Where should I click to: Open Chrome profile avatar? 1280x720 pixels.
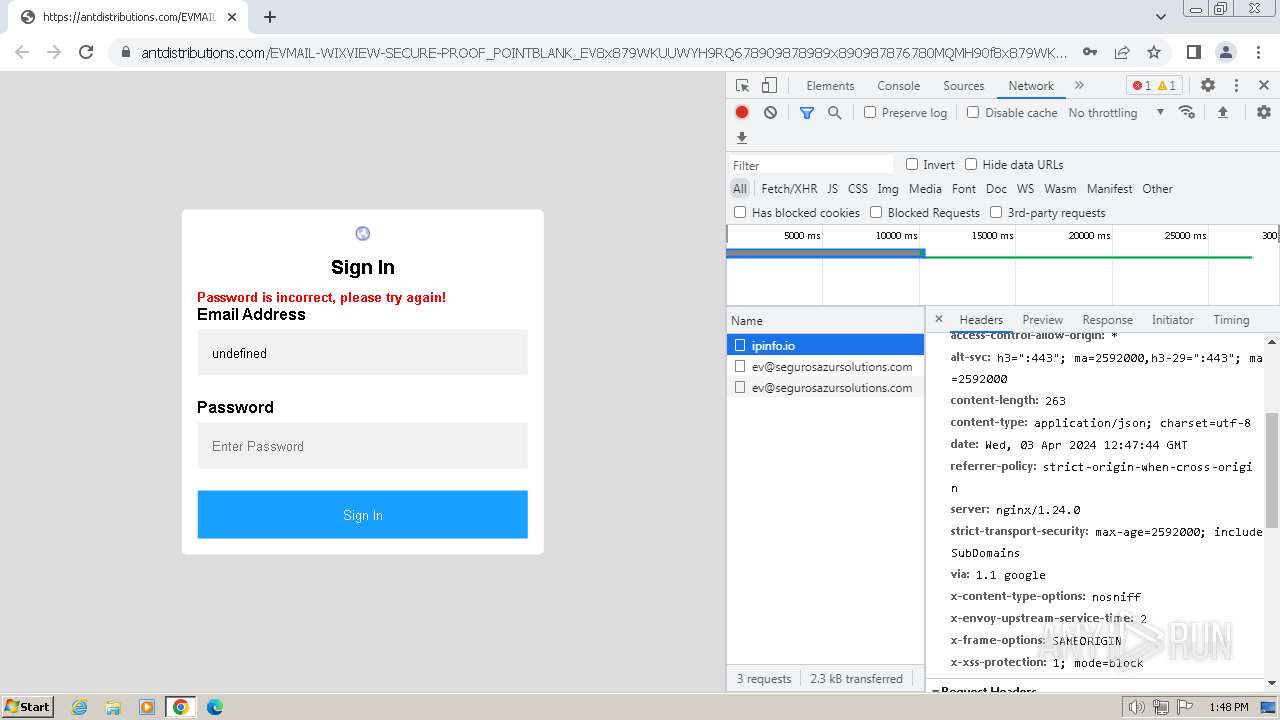point(1226,52)
